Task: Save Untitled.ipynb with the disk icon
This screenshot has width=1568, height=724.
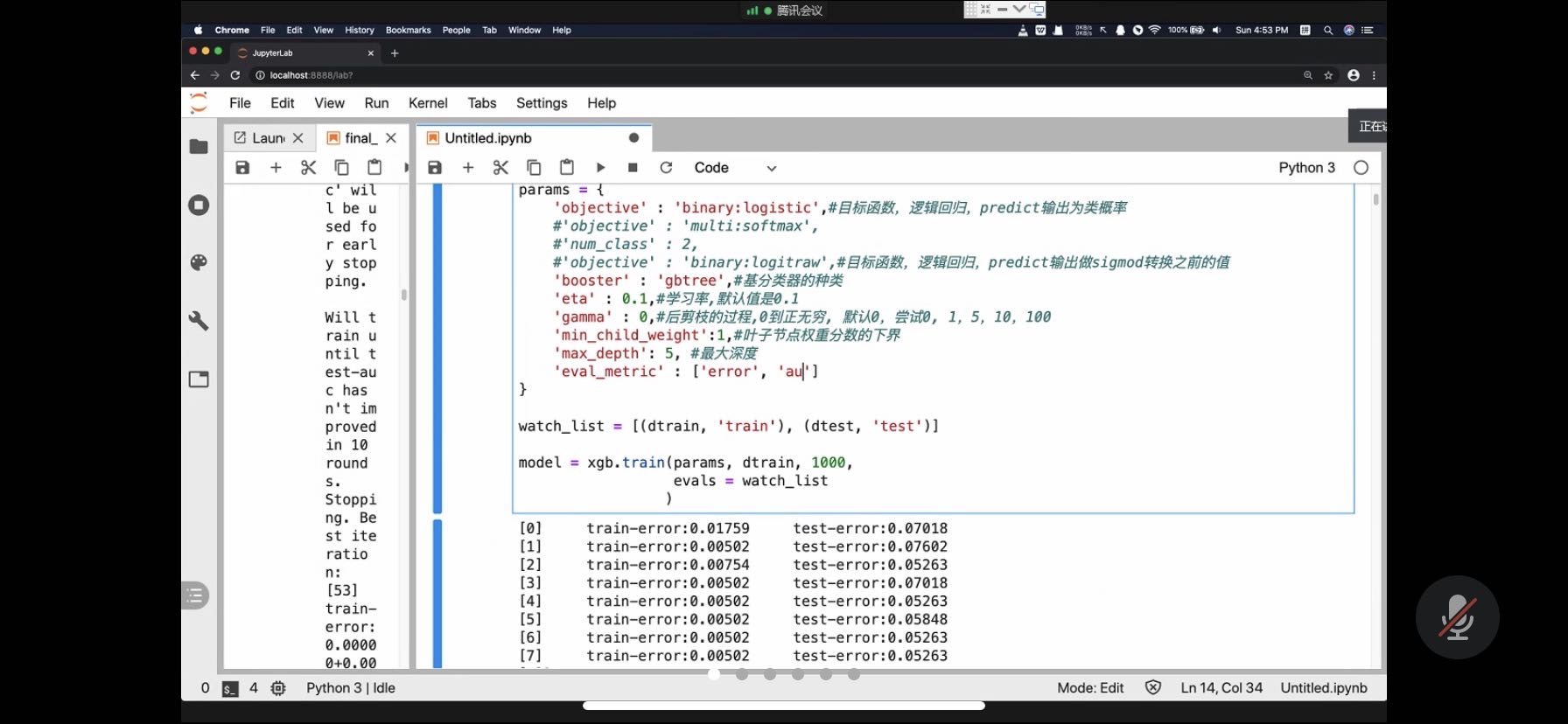Action: point(435,168)
